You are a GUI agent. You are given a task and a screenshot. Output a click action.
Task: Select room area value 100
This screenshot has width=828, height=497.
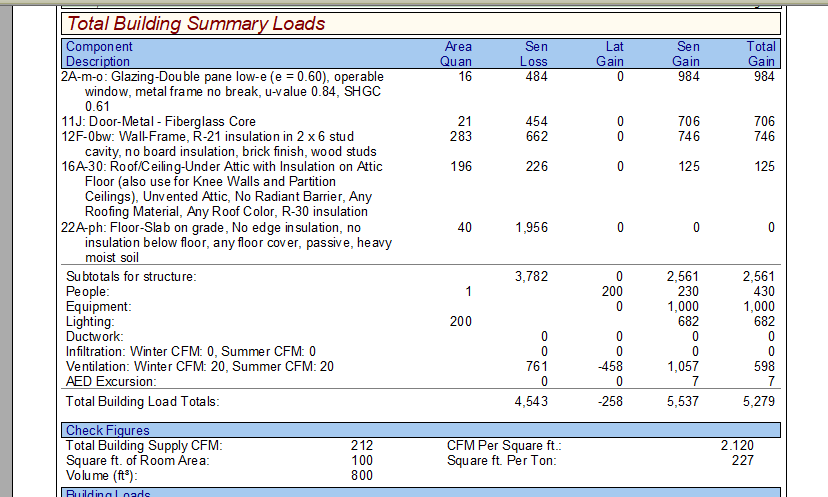(362, 461)
